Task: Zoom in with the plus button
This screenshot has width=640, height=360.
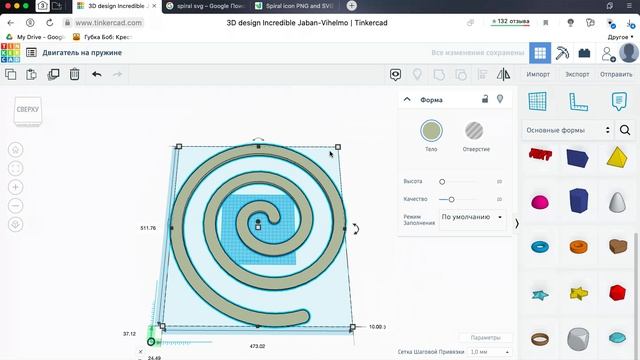Action: point(16,187)
